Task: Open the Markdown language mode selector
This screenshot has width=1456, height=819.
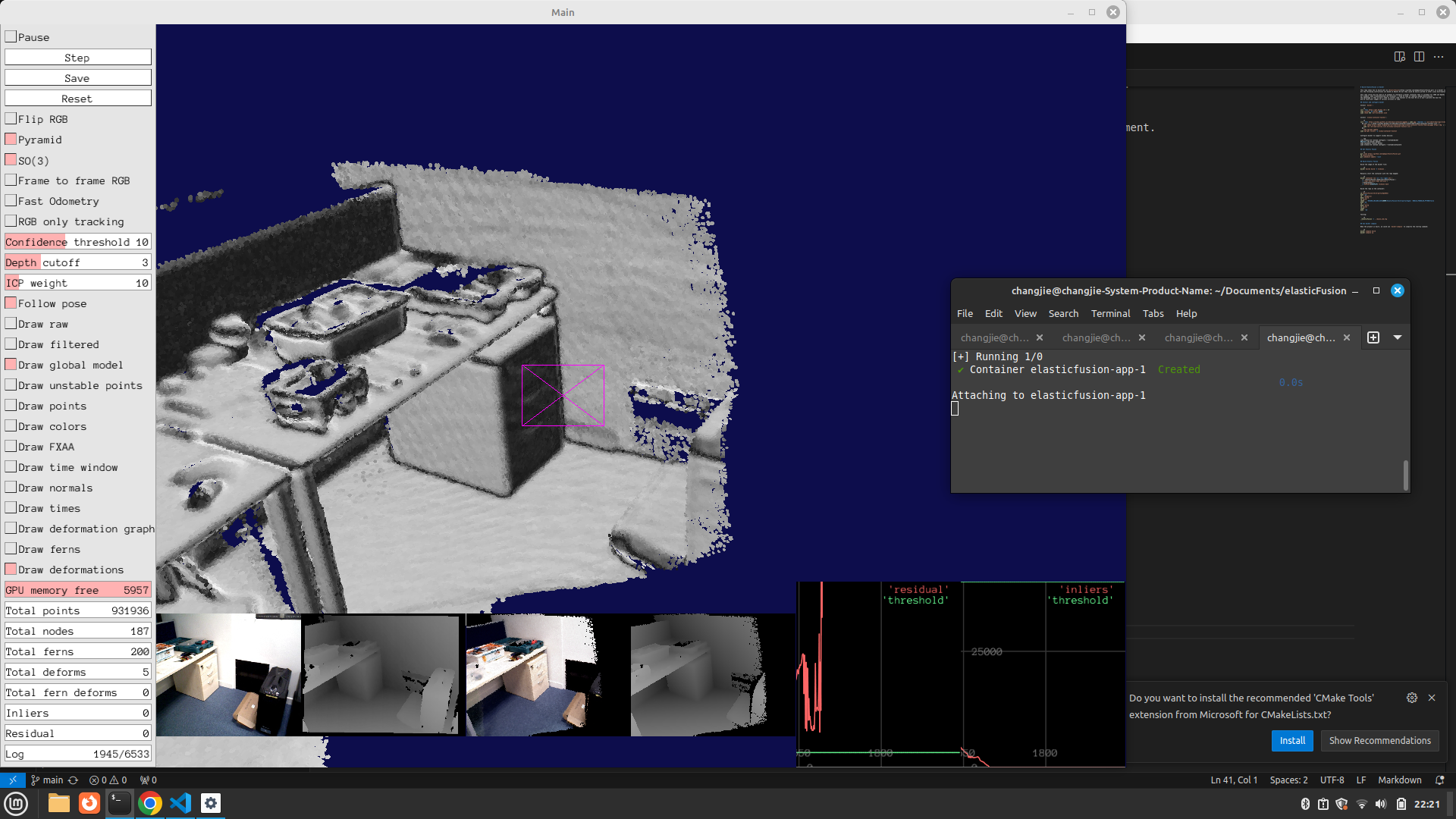Action: (1399, 780)
